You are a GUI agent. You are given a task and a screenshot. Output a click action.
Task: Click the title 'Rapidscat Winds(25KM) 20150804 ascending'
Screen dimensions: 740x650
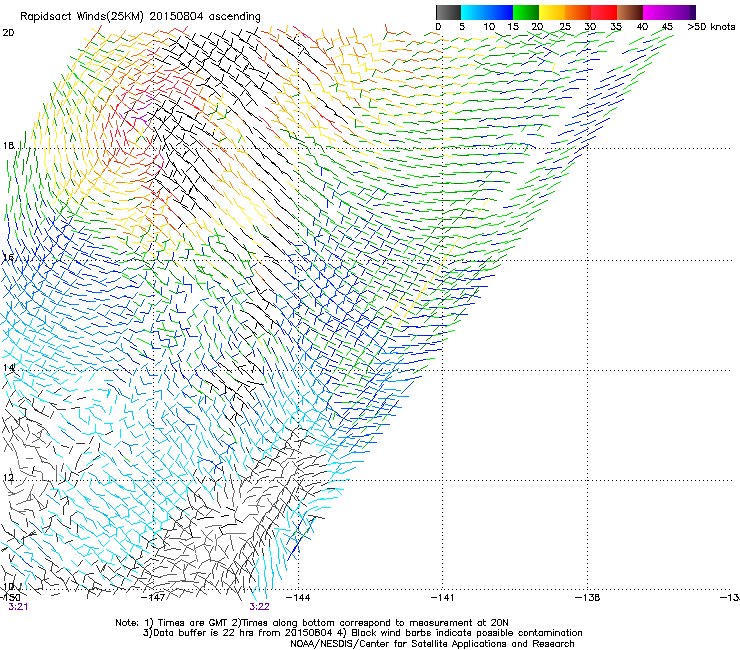(x=140, y=17)
